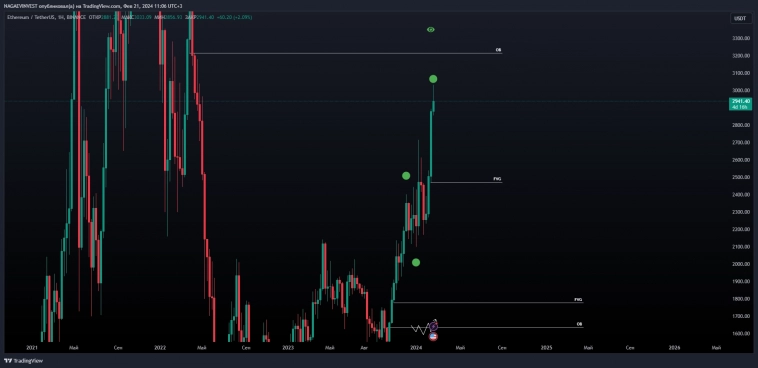758x368 pixels.
Task: Click the US flag economic event icon
Action: point(433,337)
